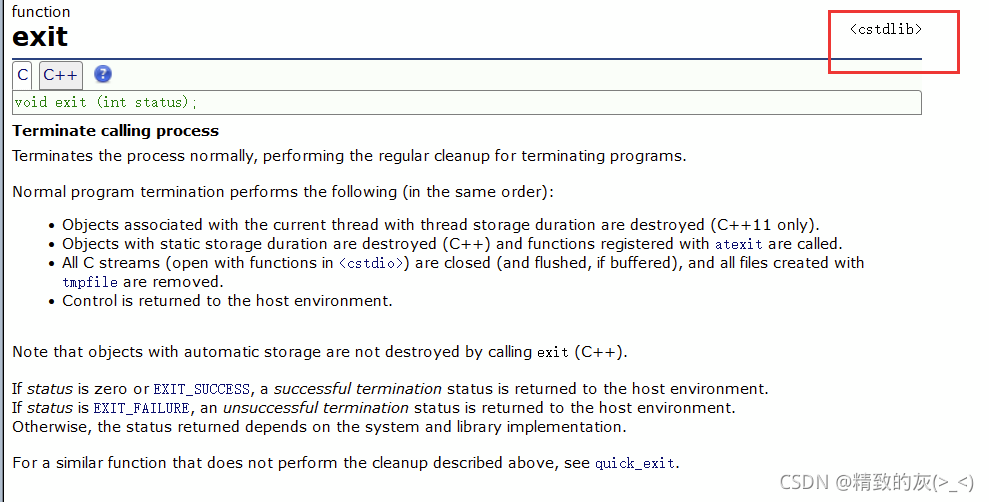
Task: Click the Terminate calling process heading
Action: [115, 131]
